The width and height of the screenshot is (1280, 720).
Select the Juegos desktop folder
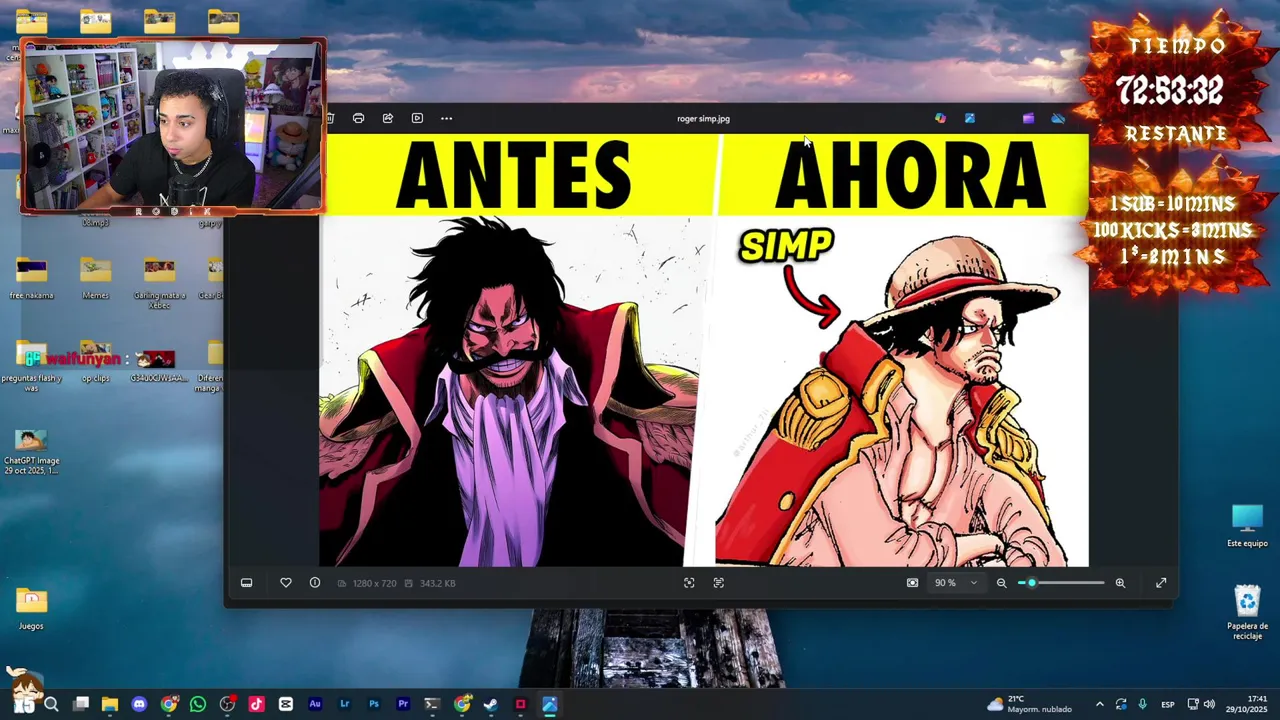click(31, 609)
